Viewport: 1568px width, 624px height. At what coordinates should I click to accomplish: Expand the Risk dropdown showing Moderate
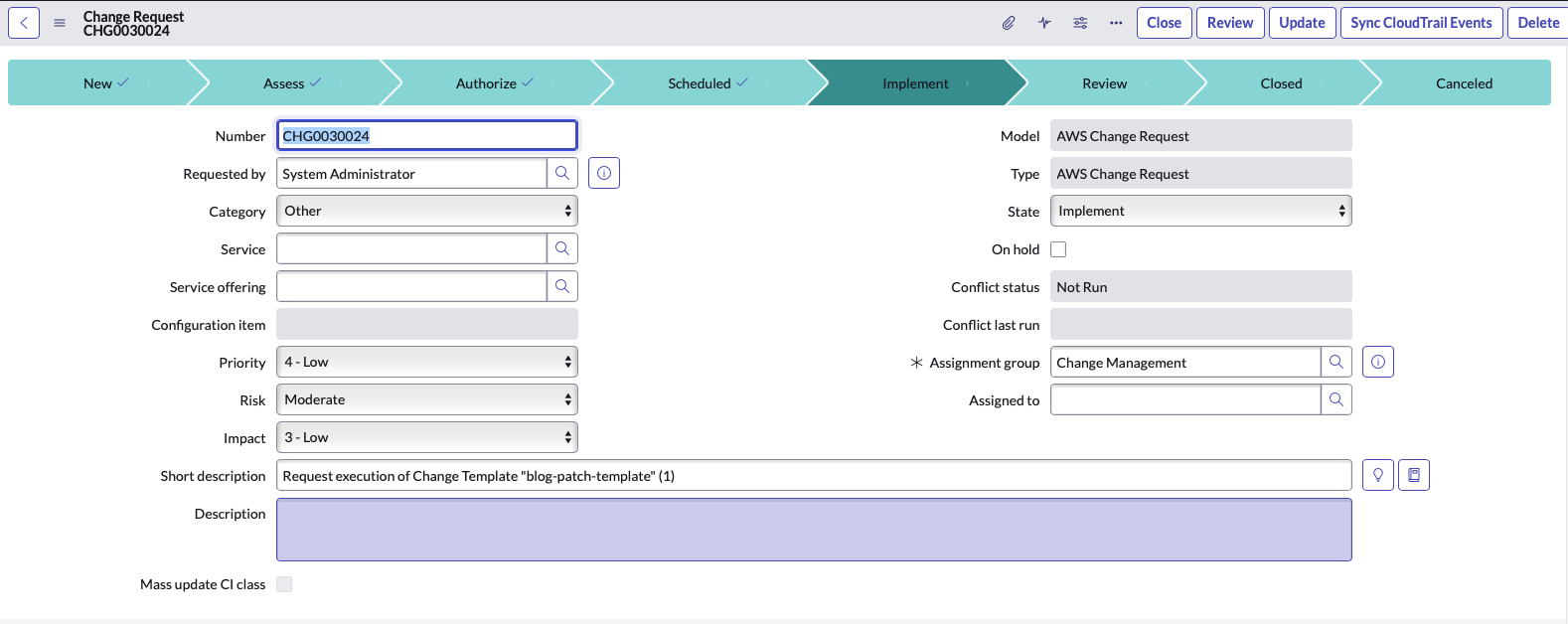coord(427,399)
